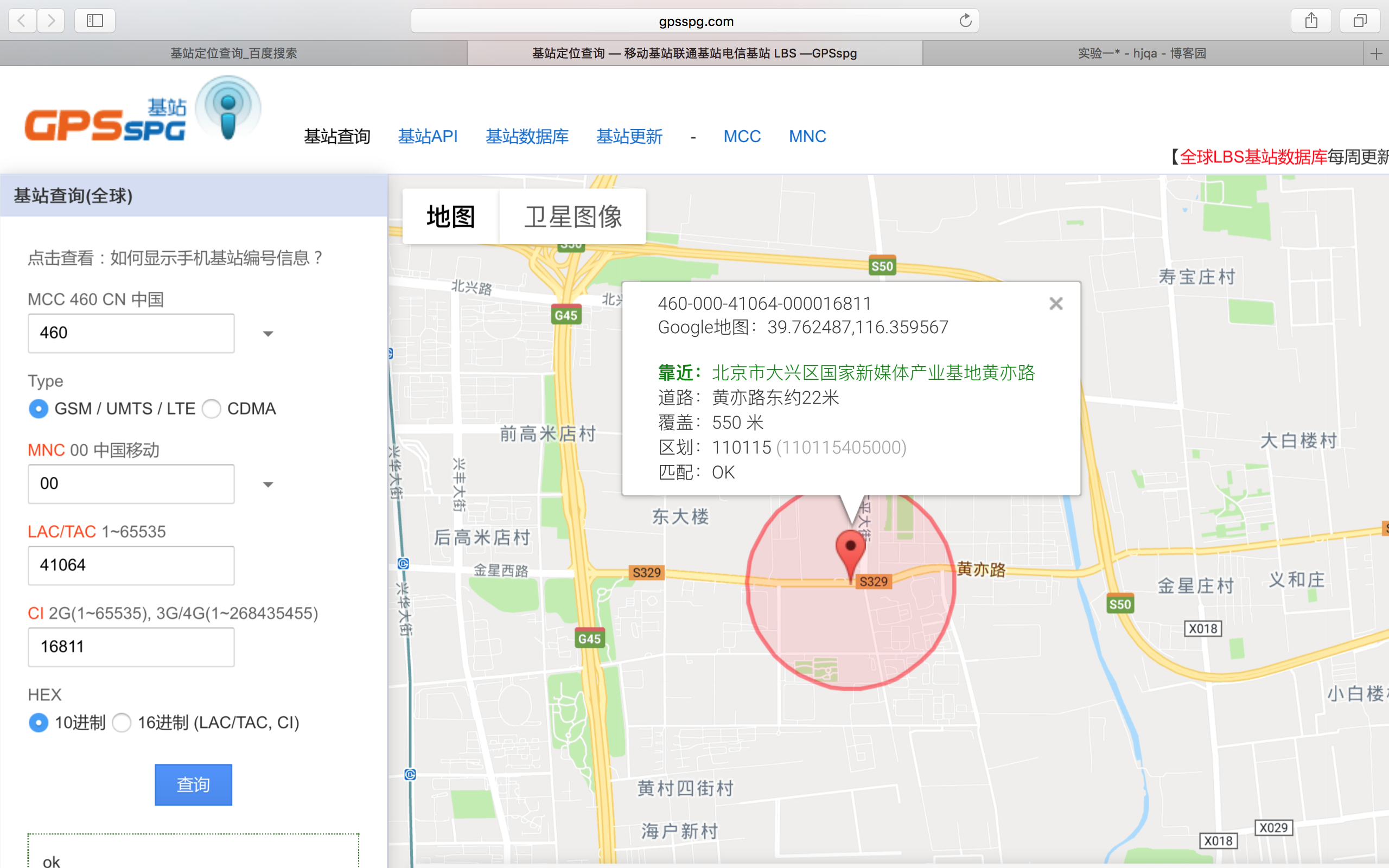
Task: Reload the page with refresh icon
Action: pyautogui.click(x=965, y=21)
